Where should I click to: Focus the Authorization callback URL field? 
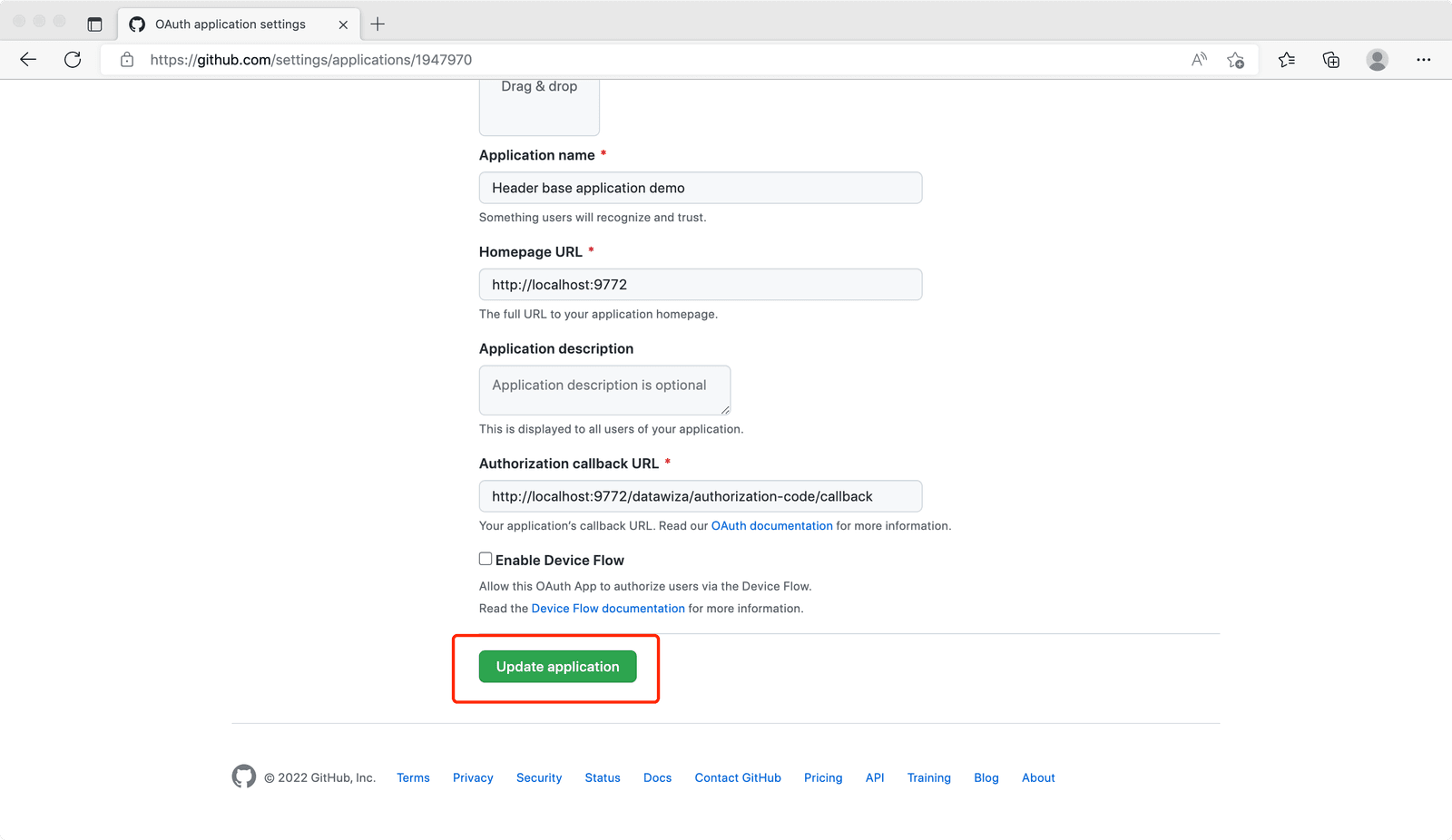point(701,496)
